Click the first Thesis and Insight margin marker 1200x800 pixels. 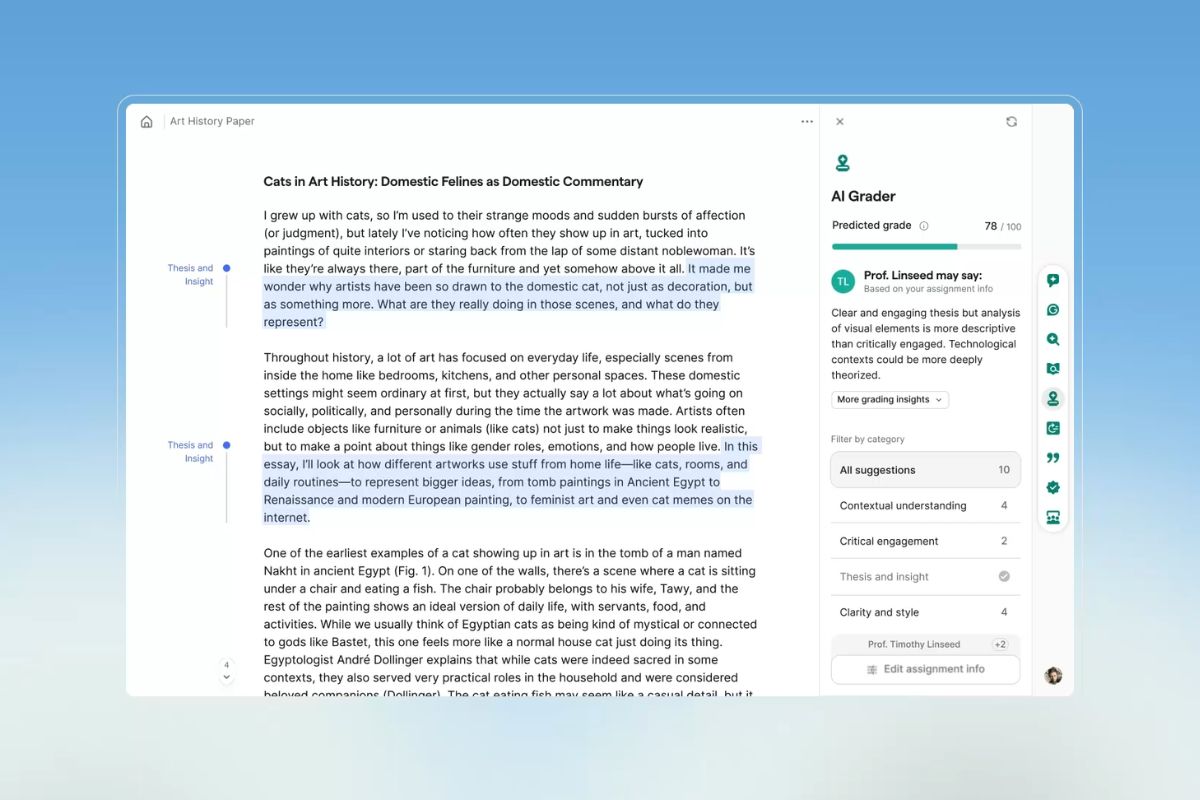(x=226, y=268)
